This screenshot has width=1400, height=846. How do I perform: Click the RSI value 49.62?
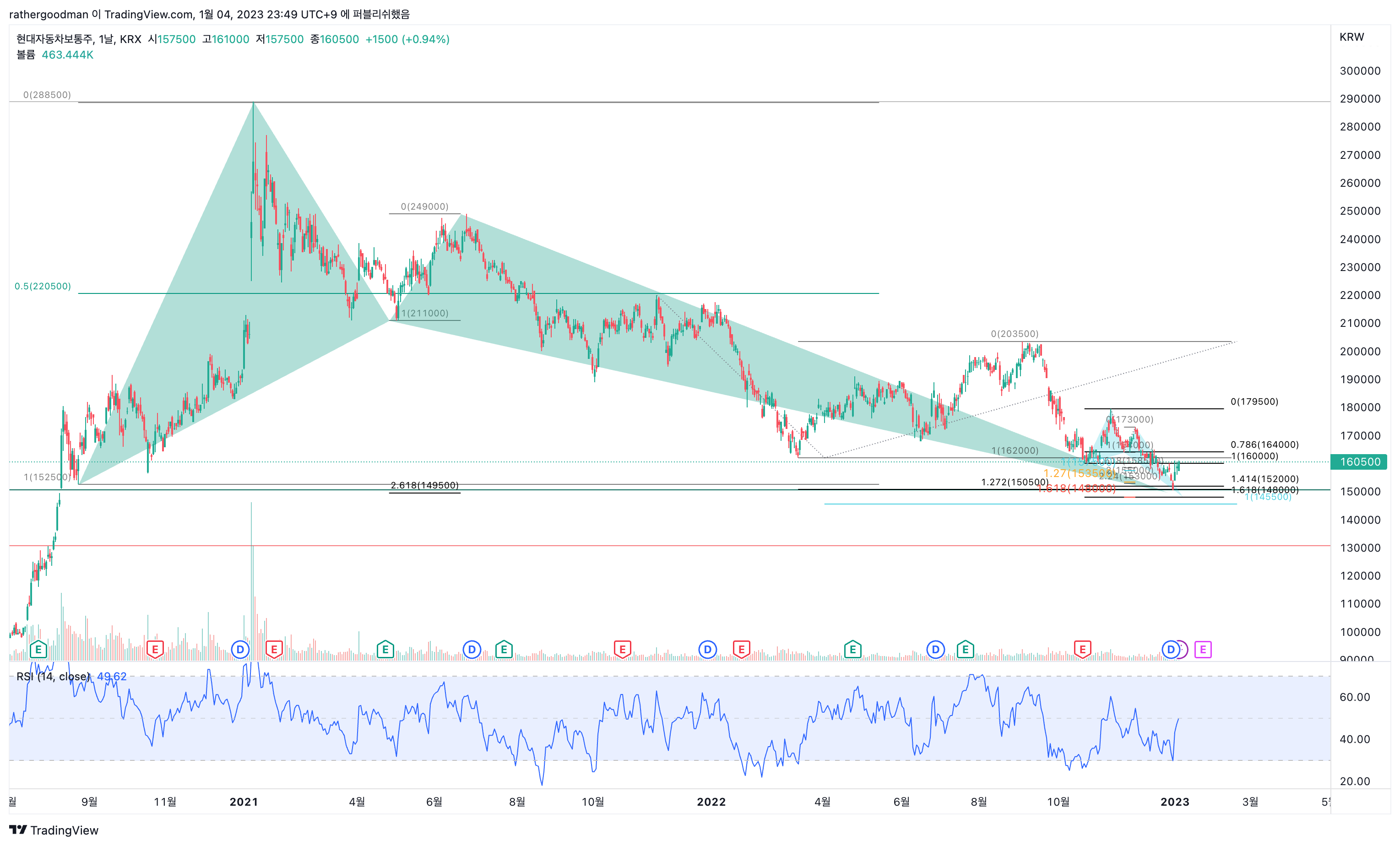pyautogui.click(x=112, y=676)
